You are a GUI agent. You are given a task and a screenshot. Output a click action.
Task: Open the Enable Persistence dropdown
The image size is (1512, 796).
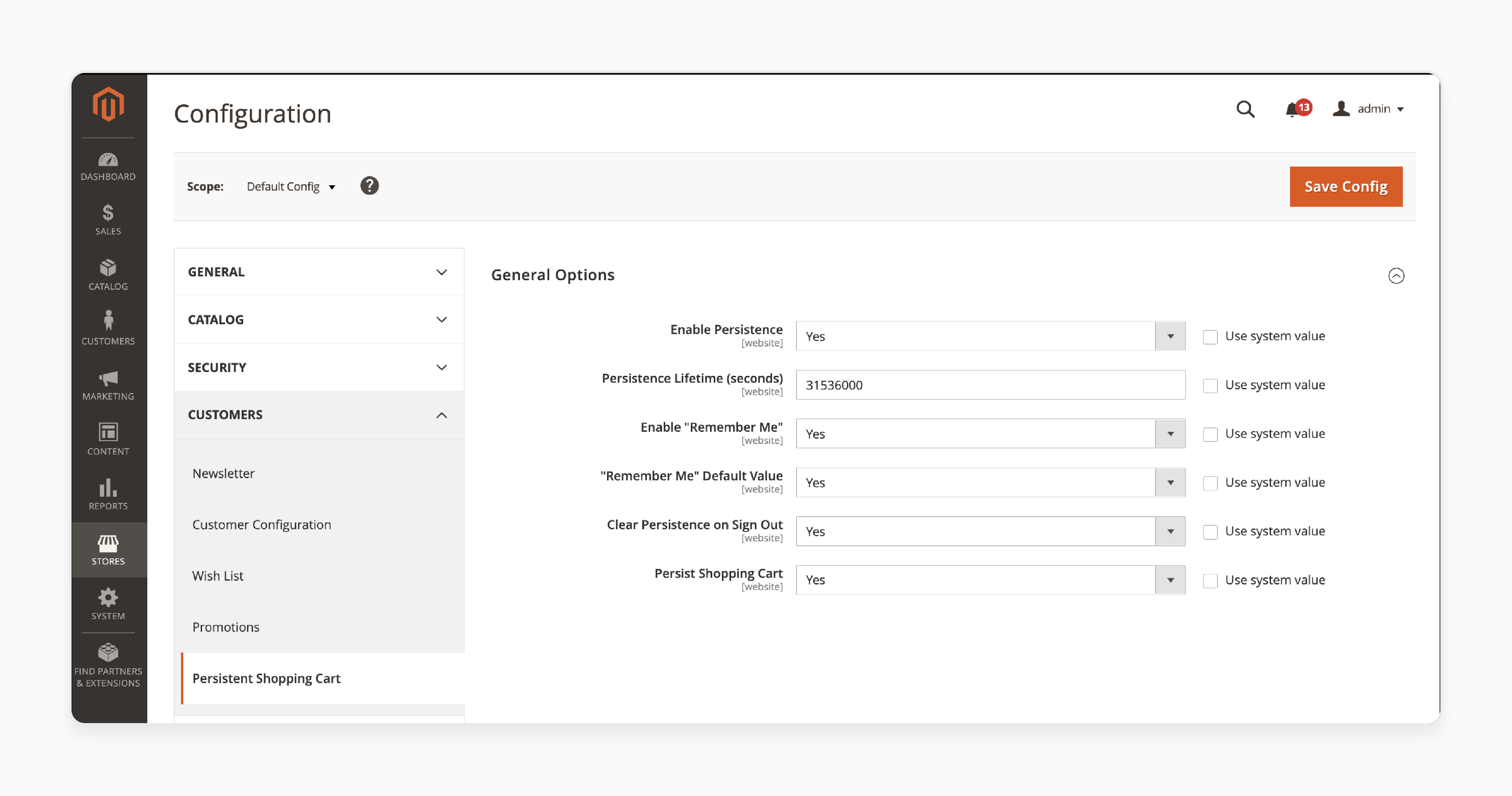coord(990,336)
